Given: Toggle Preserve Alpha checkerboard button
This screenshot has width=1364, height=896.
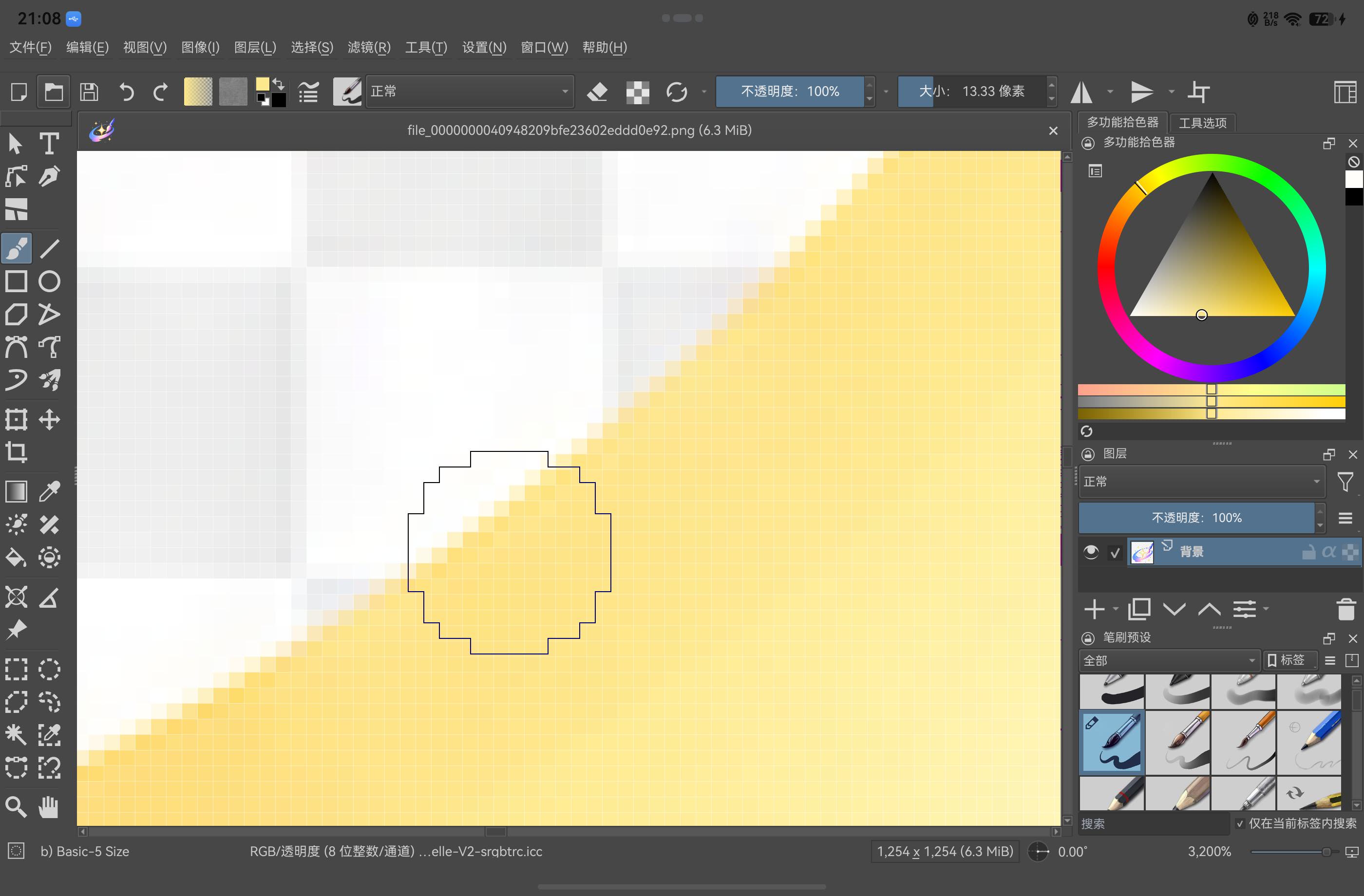Looking at the screenshot, I should click(x=637, y=92).
